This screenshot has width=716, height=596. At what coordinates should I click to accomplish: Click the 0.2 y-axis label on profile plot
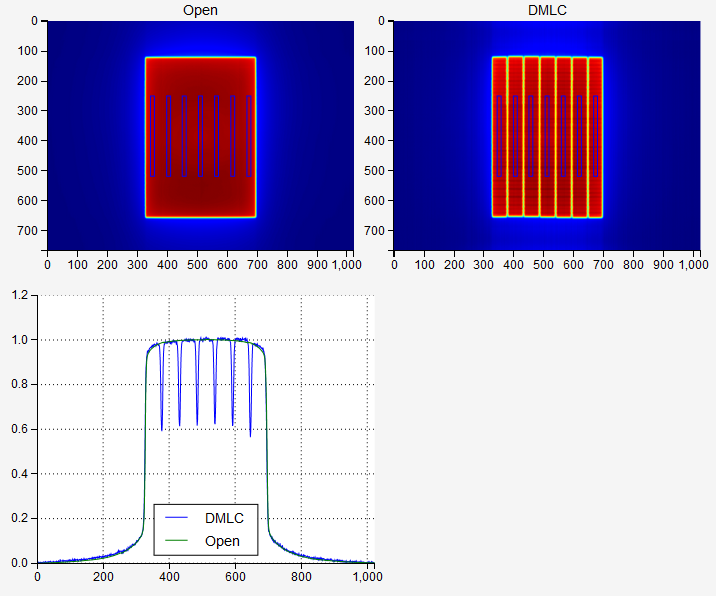[20, 518]
